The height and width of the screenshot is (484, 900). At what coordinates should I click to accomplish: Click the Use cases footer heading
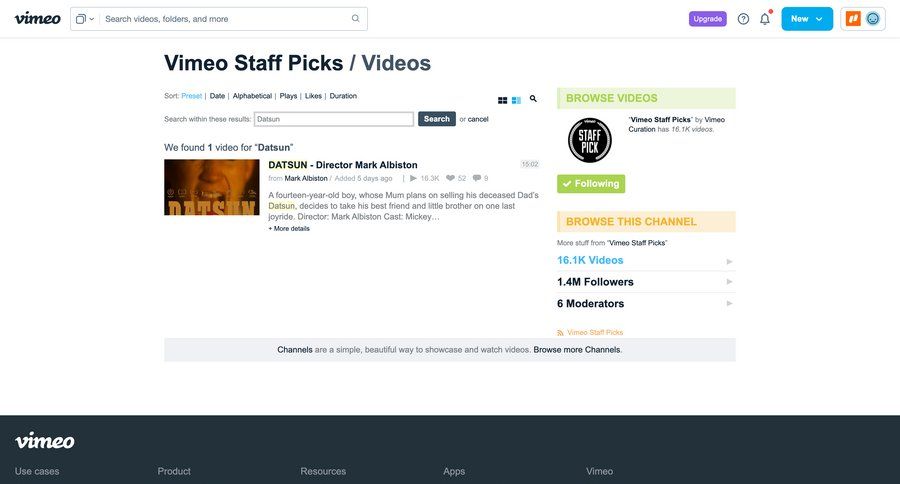coord(37,471)
